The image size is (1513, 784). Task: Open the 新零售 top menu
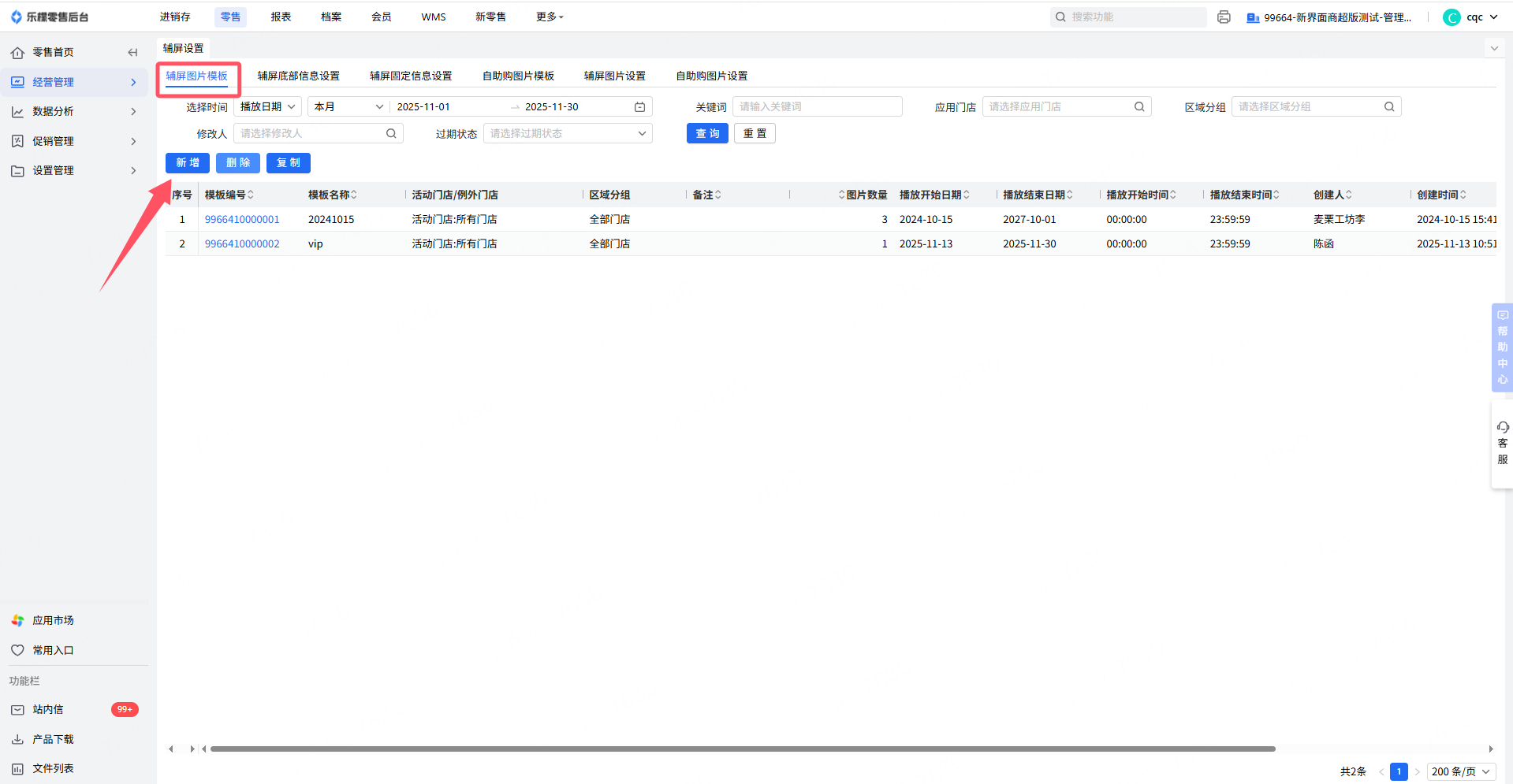[490, 17]
